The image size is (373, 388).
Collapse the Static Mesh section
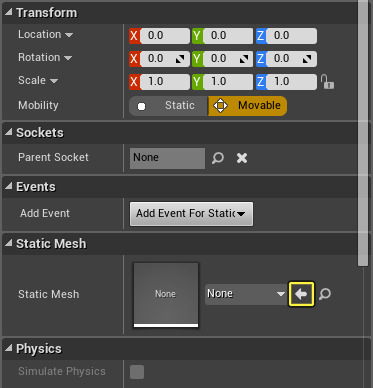pyautogui.click(x=9, y=243)
